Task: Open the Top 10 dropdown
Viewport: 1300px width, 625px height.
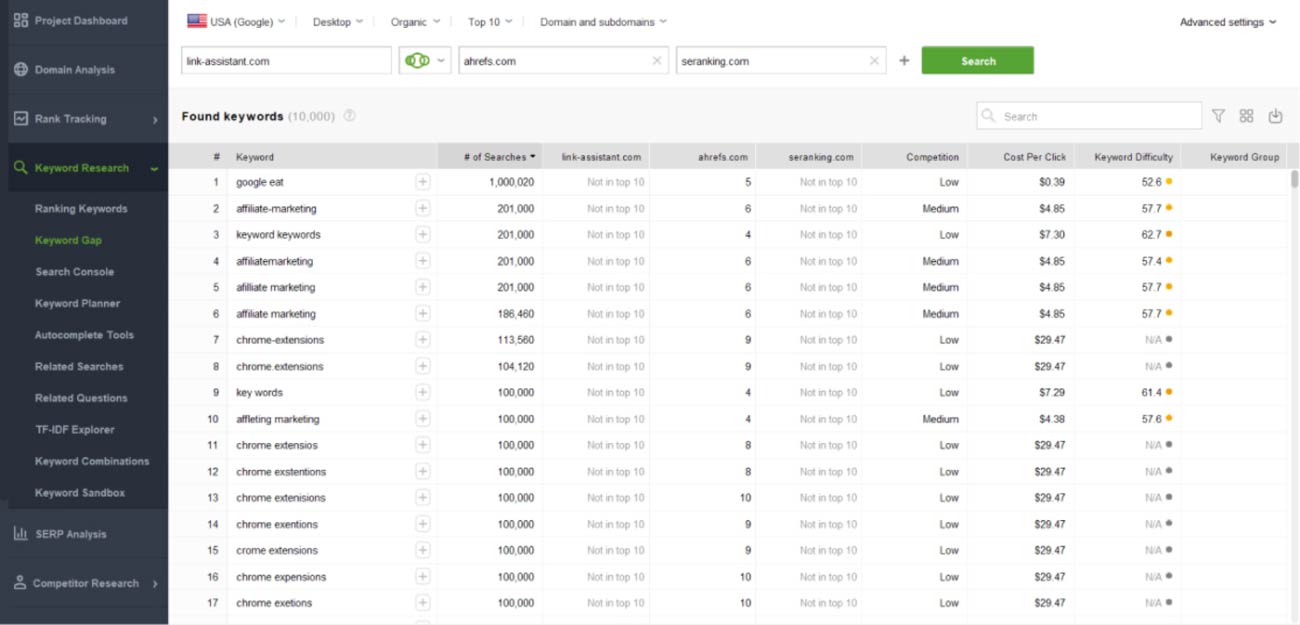Action: (490, 21)
